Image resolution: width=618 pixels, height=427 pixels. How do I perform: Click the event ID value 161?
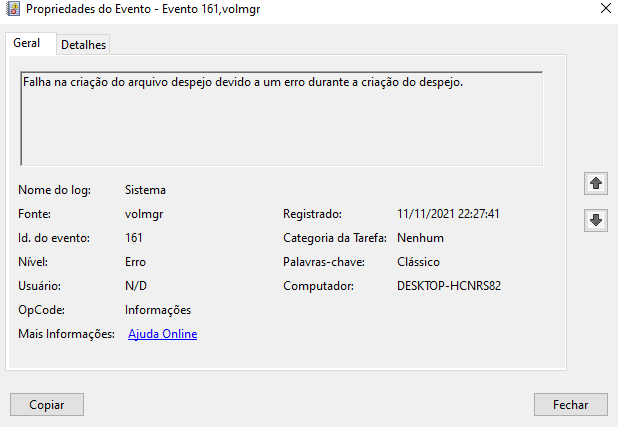[134, 238]
